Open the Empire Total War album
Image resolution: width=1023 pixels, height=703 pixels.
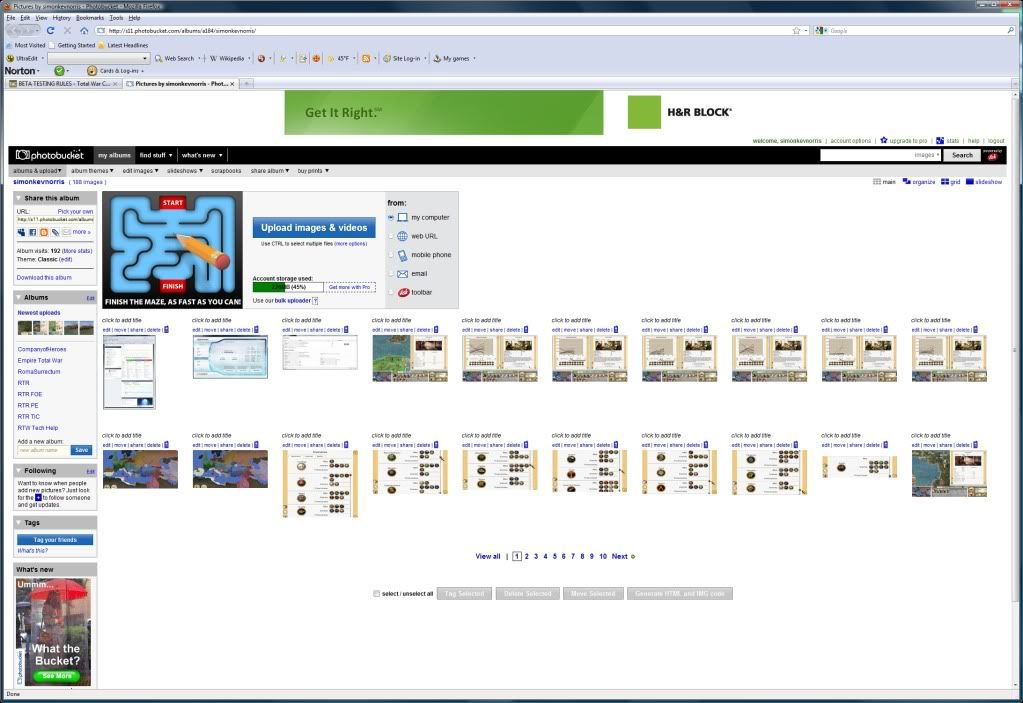pos(40,360)
